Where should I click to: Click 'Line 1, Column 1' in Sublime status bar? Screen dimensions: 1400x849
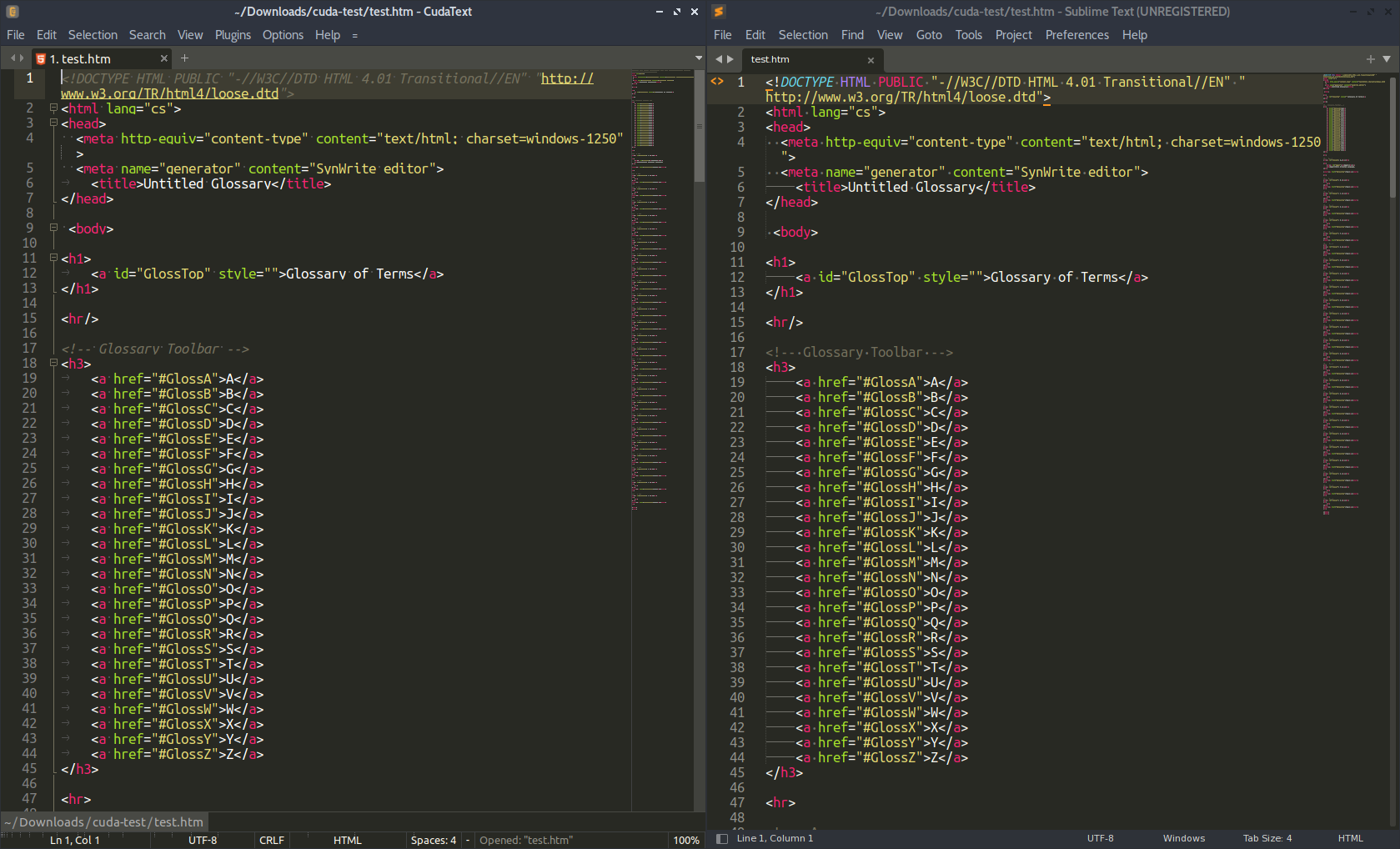775,838
